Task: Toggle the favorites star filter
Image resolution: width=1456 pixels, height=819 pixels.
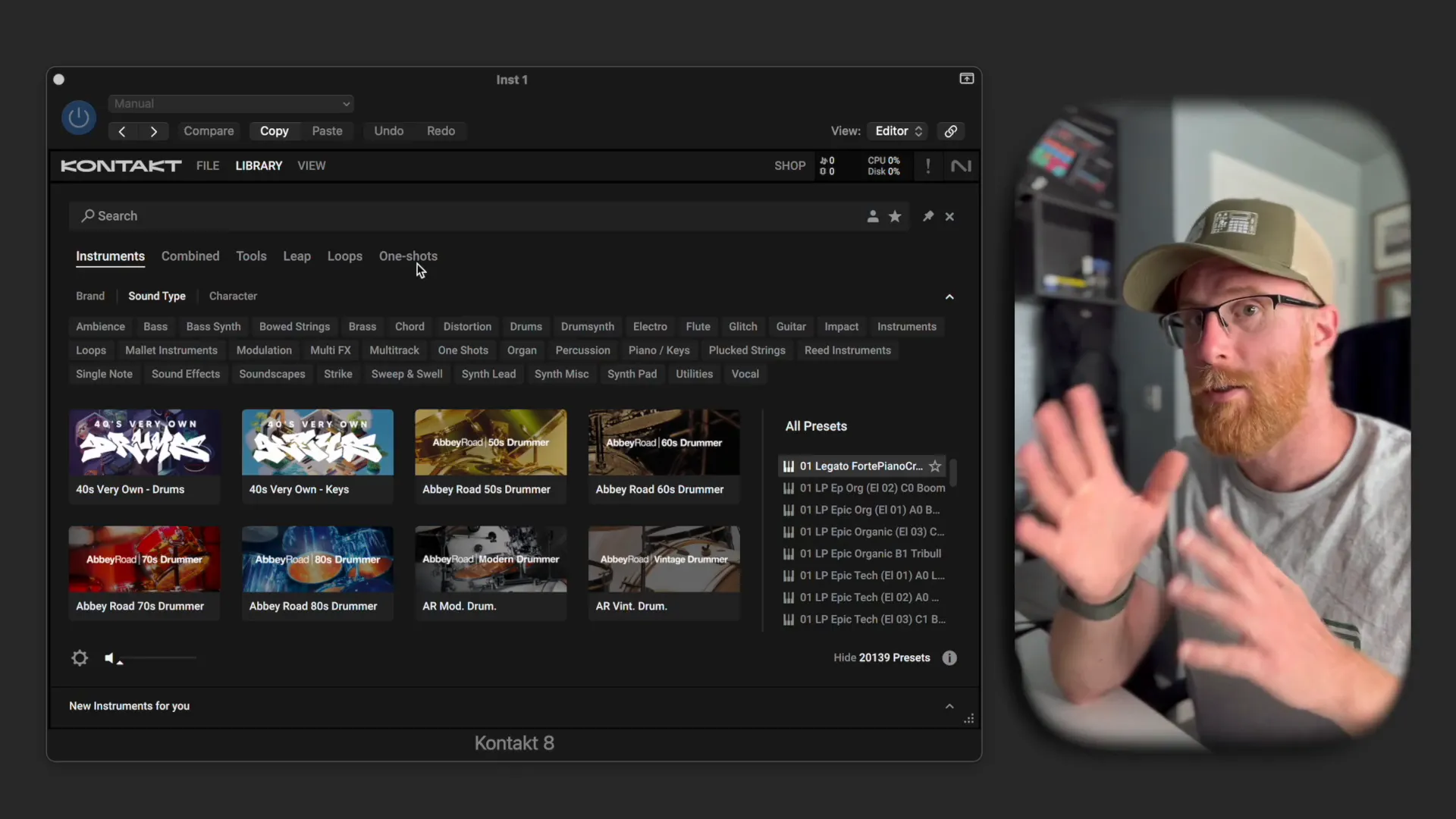Action: [895, 216]
